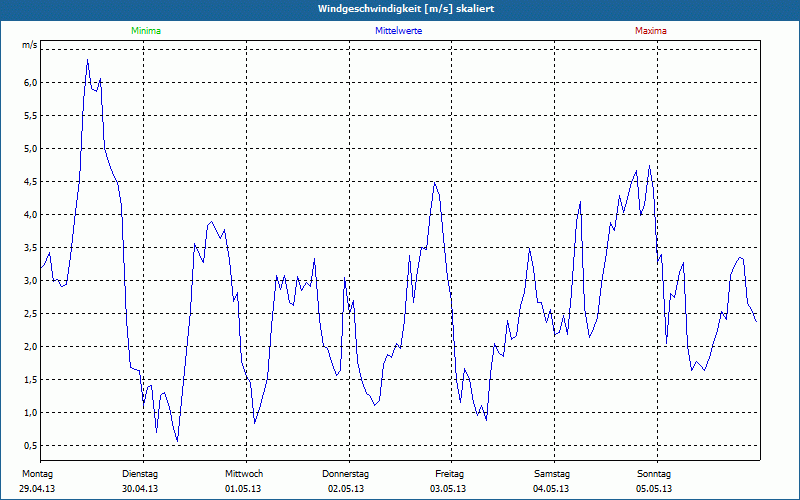Click the Freitag day label
Viewport: 800px width, 500px height.
click(449, 474)
